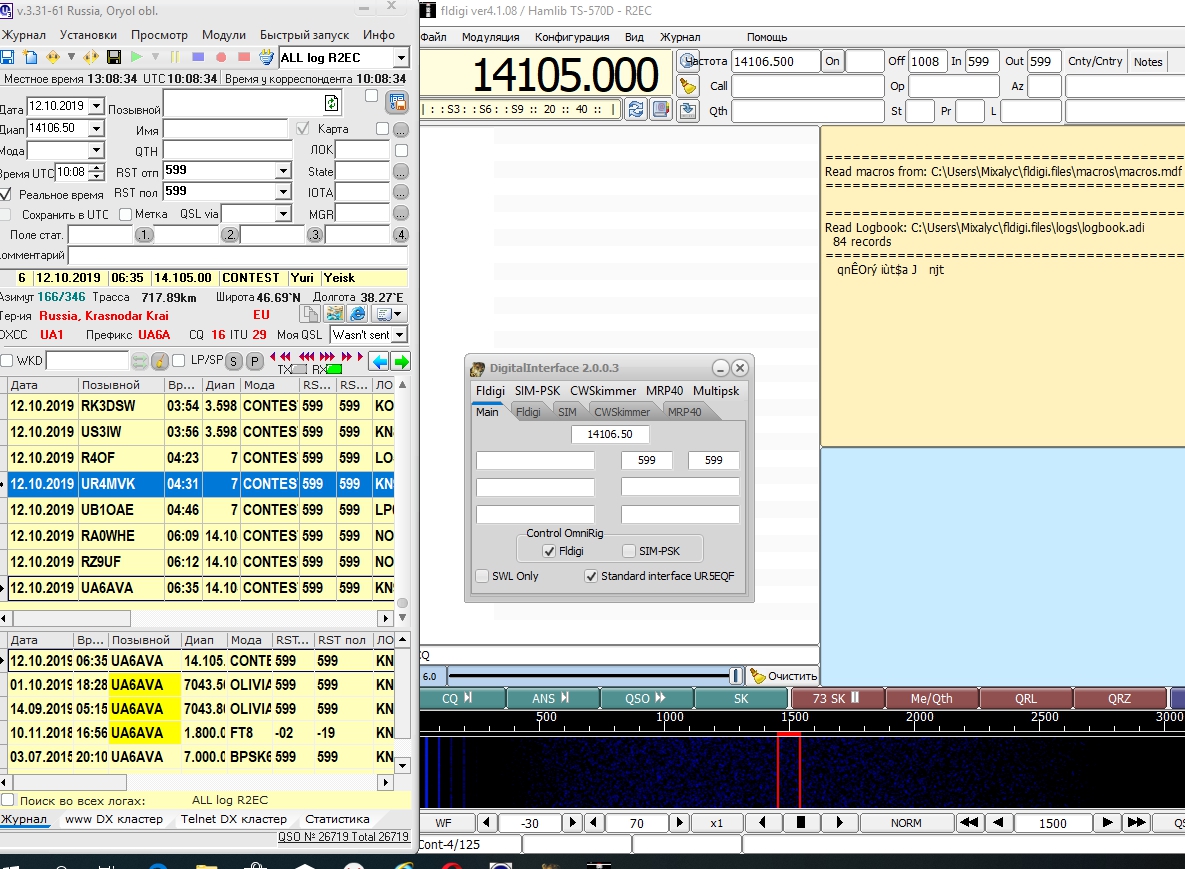This screenshot has width=1185, height=869.
Task: Enable the SWL Only checkbox
Action: coord(483,576)
